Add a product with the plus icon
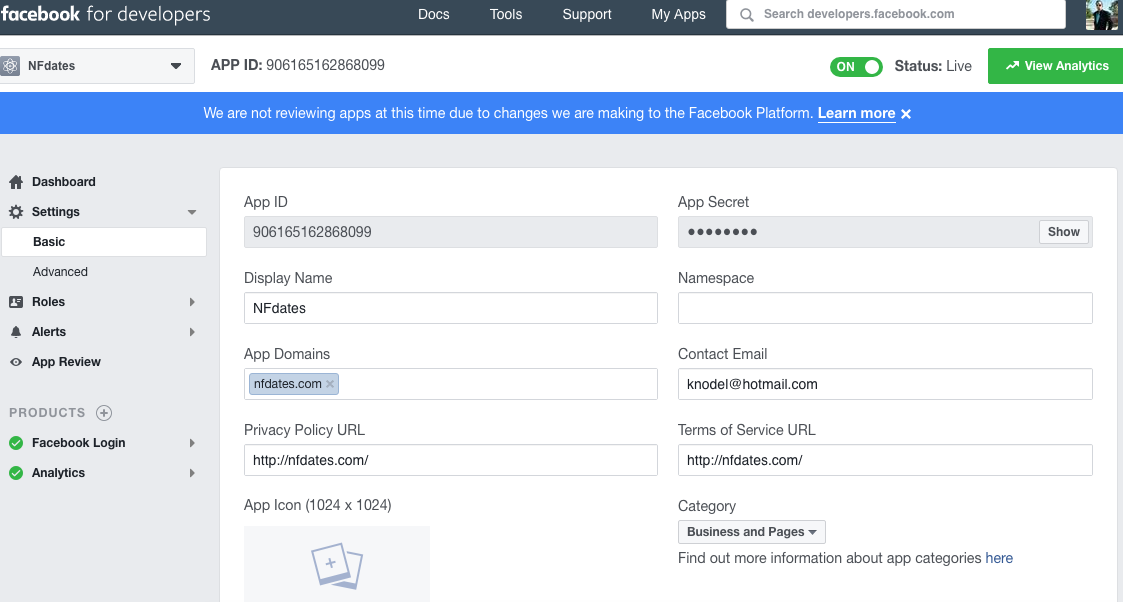 click(104, 413)
